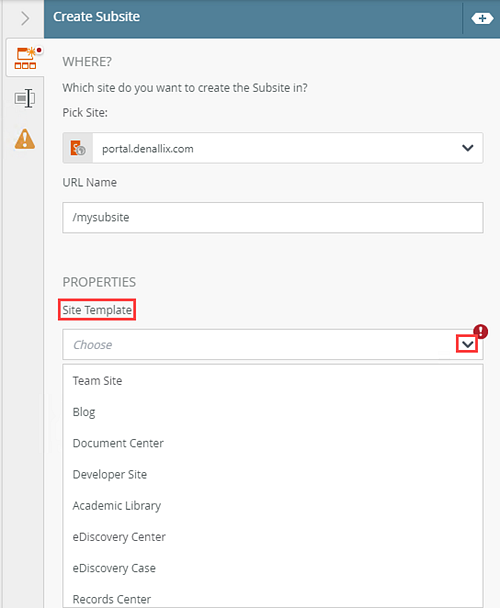Collapse the panel with the chevron arrow

[25, 18]
